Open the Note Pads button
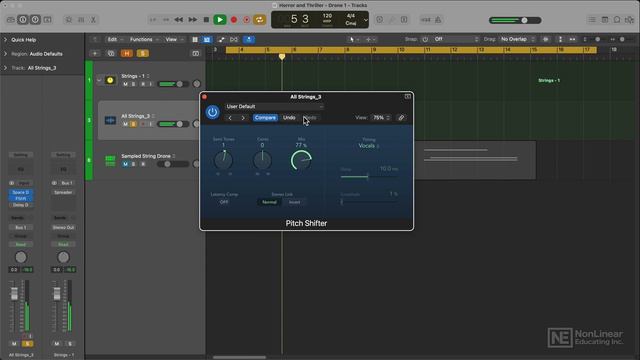 coord(604,20)
